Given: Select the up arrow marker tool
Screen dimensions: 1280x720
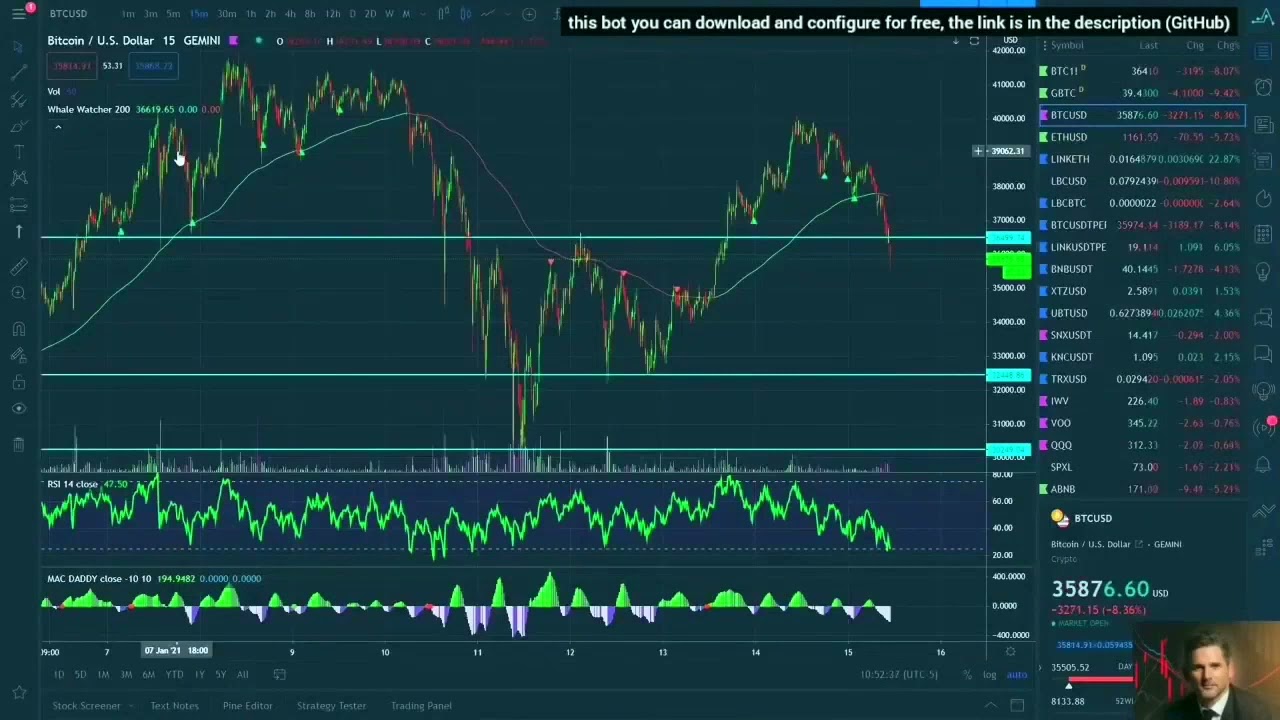Looking at the screenshot, I should tap(18, 232).
